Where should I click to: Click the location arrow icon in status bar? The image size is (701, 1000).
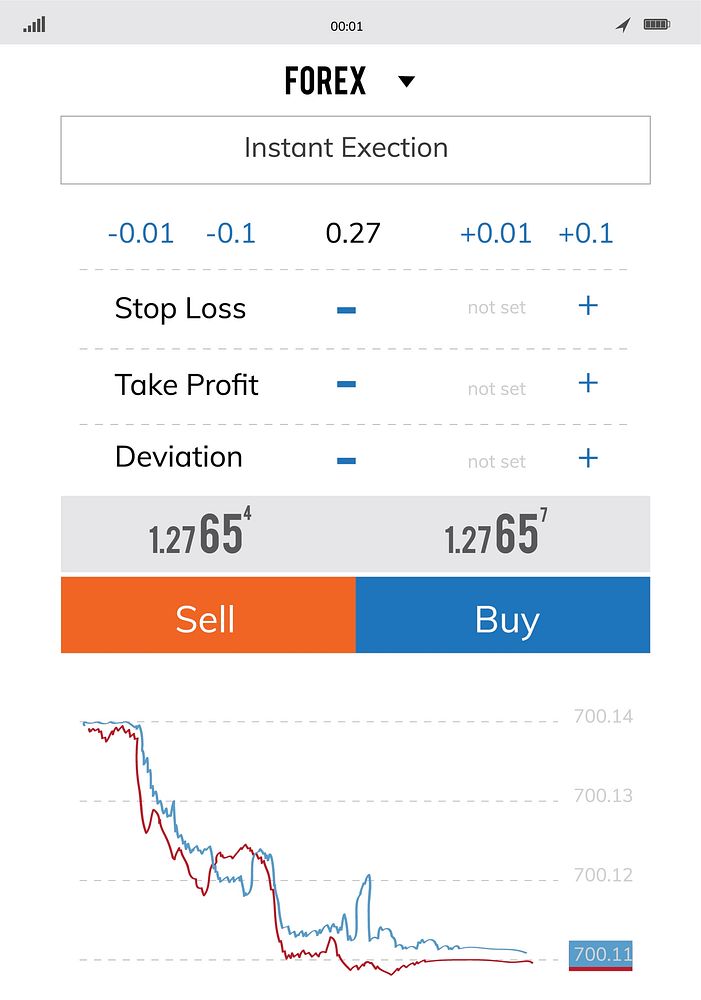(622, 23)
